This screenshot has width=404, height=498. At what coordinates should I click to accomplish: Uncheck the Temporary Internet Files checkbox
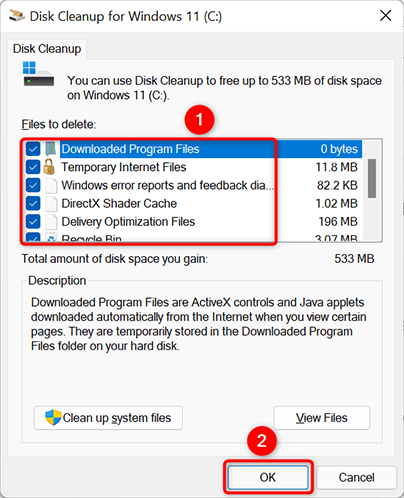tap(33, 167)
